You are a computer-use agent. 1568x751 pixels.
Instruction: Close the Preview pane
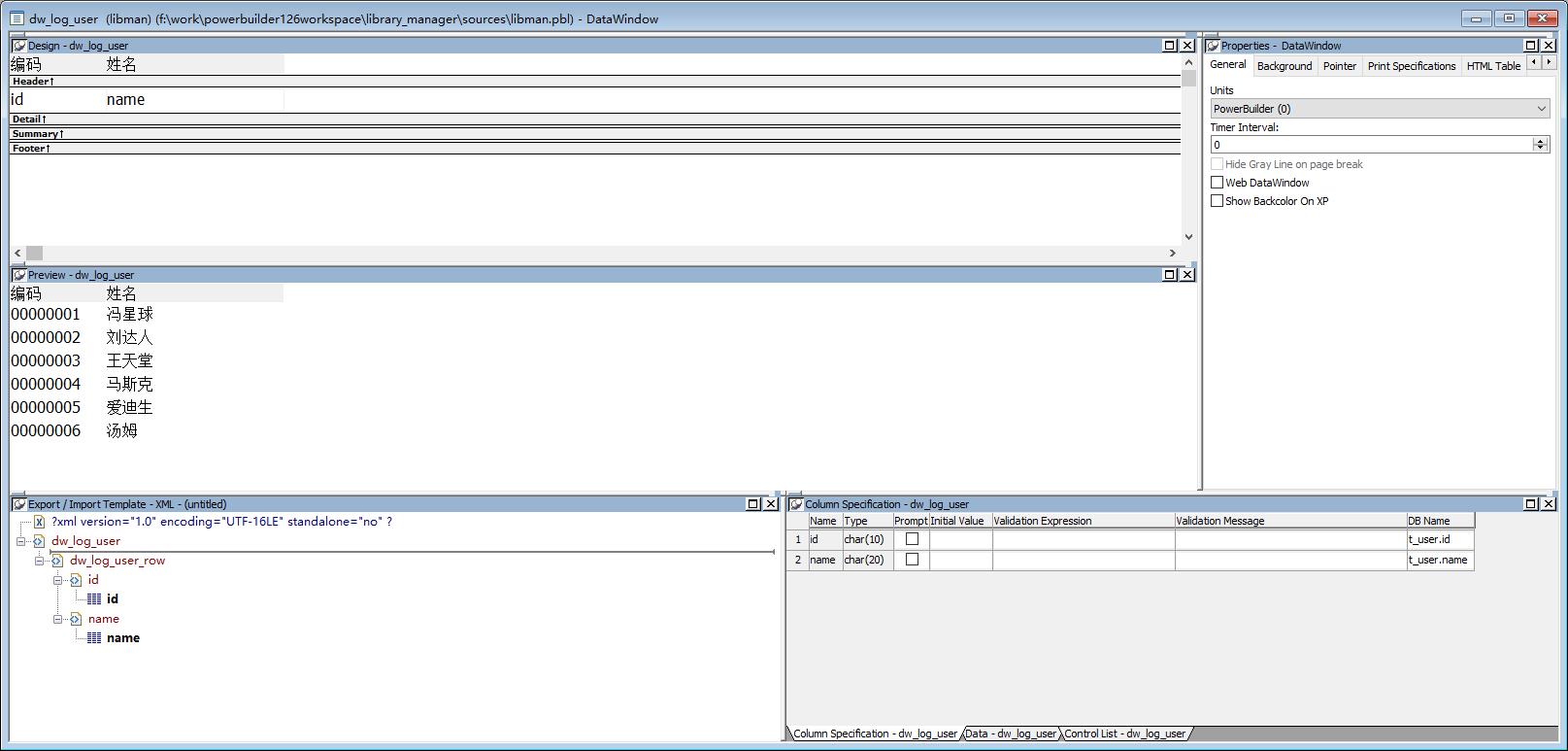(x=1186, y=275)
